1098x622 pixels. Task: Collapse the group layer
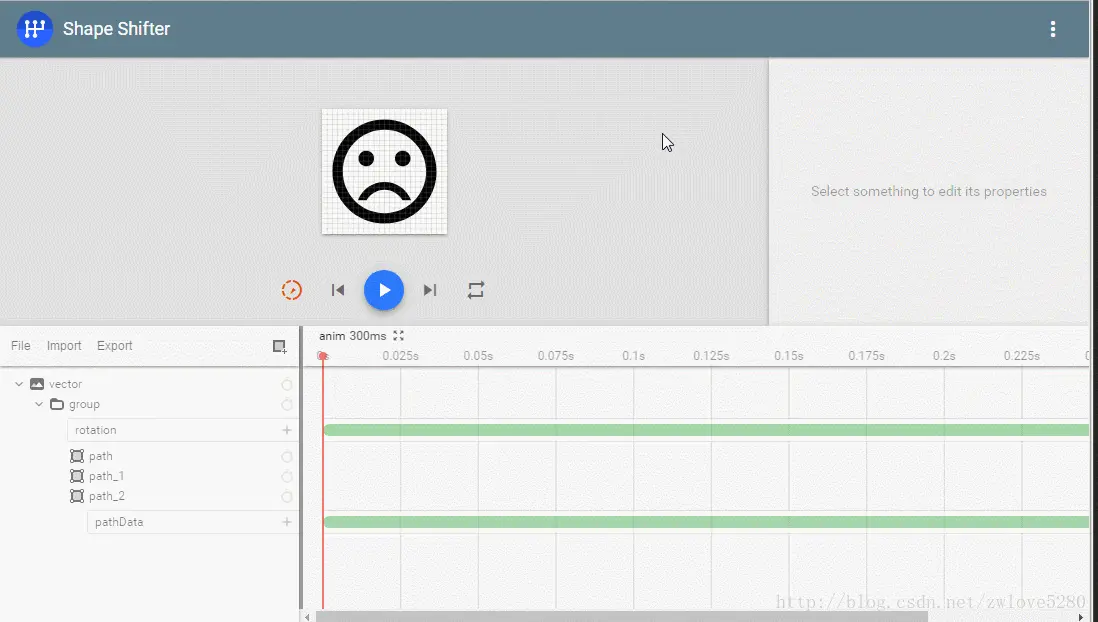pos(39,404)
